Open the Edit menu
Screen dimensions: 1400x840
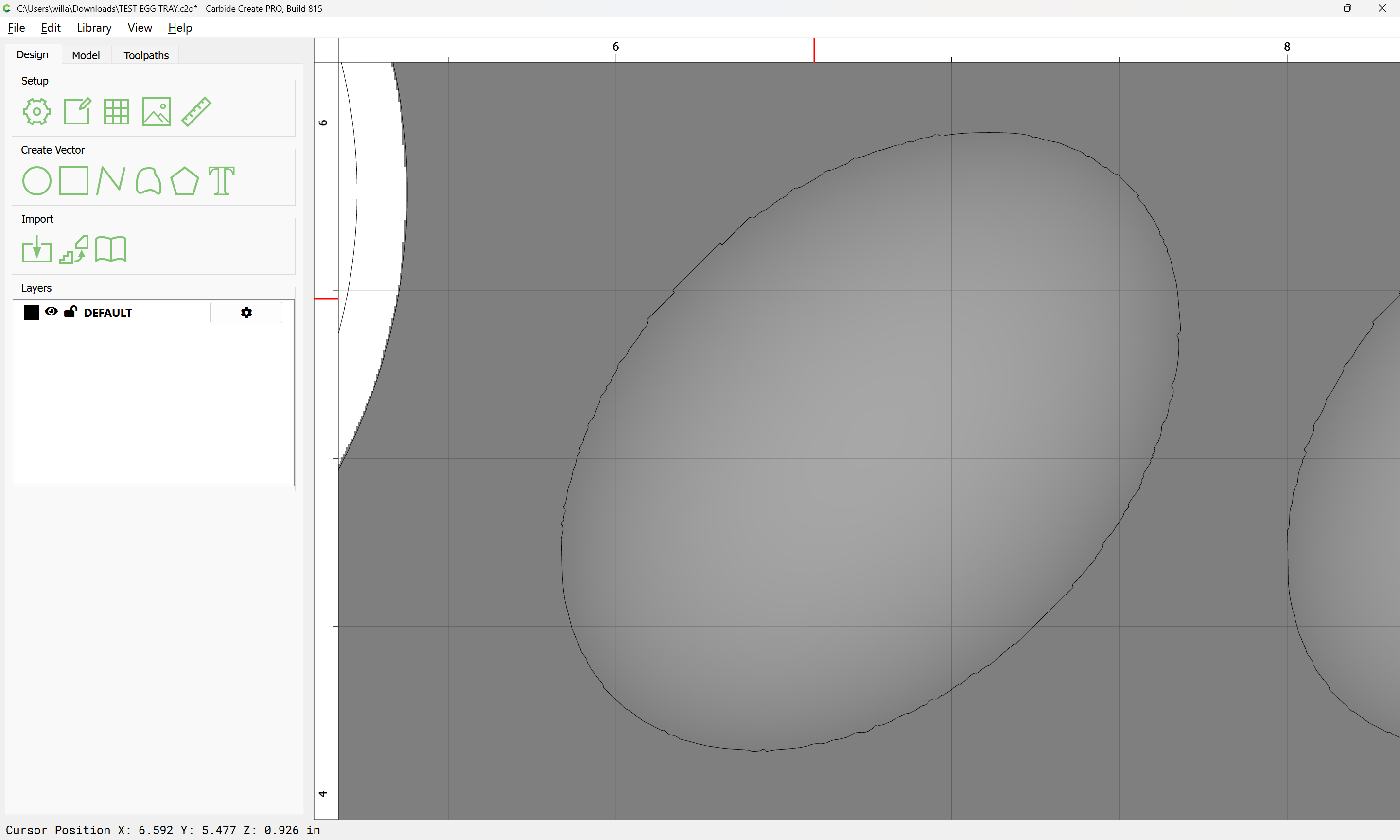51,27
